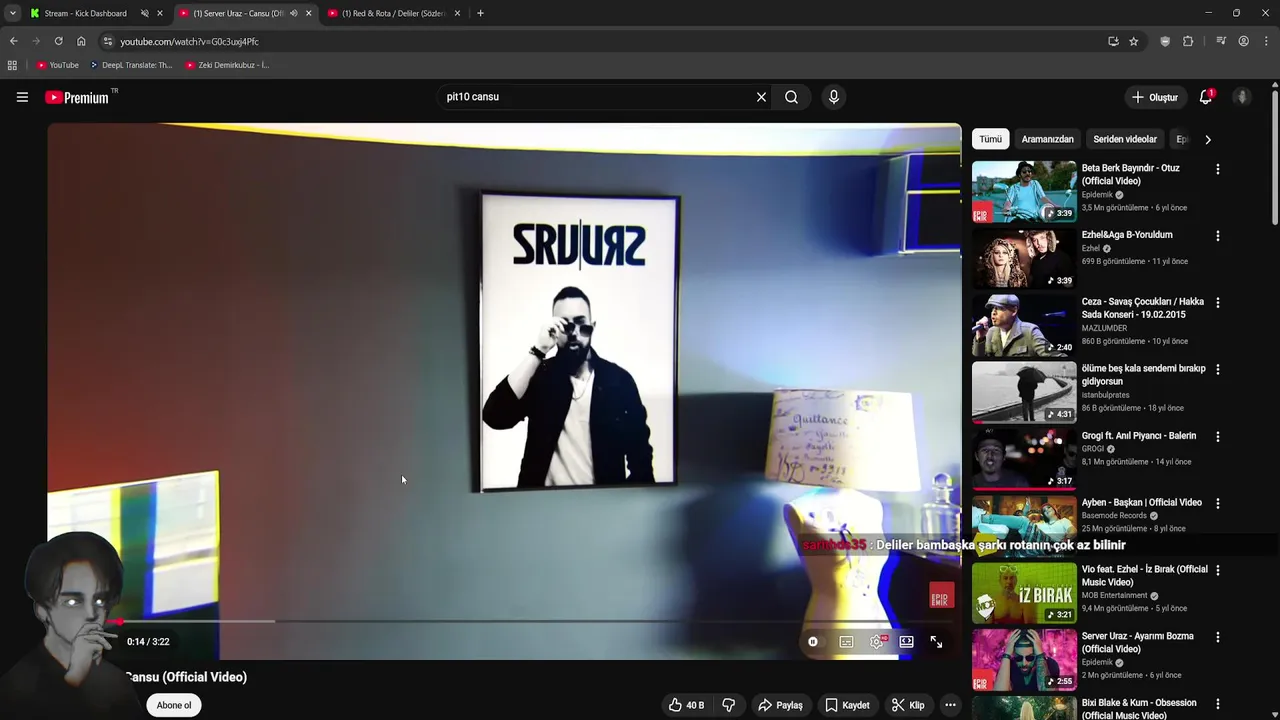
Task: Open options for Vio İz Bırak video
Action: pos(1217,570)
